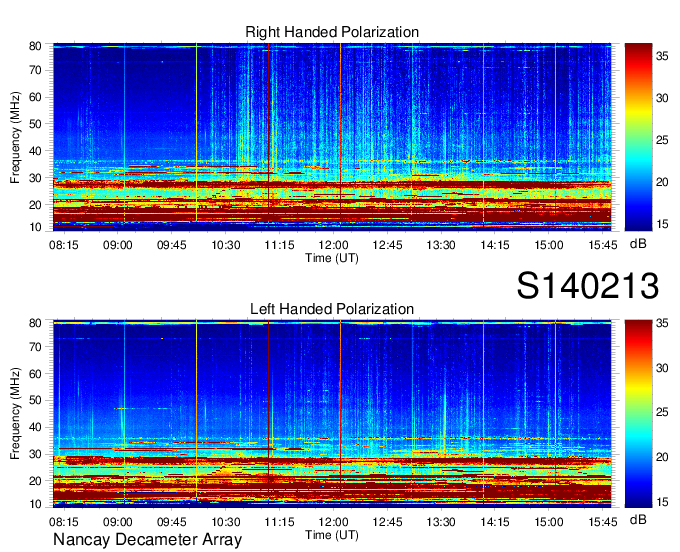
Task: Click 60 MHz tick on Left Handed frequency axis
Action: pos(35,373)
